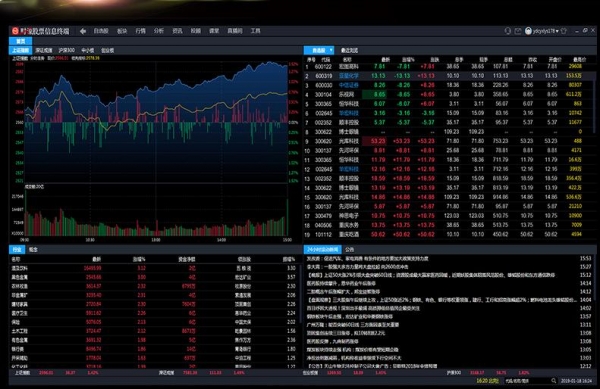Click the share icon beside user avatar

click(x=518, y=31)
